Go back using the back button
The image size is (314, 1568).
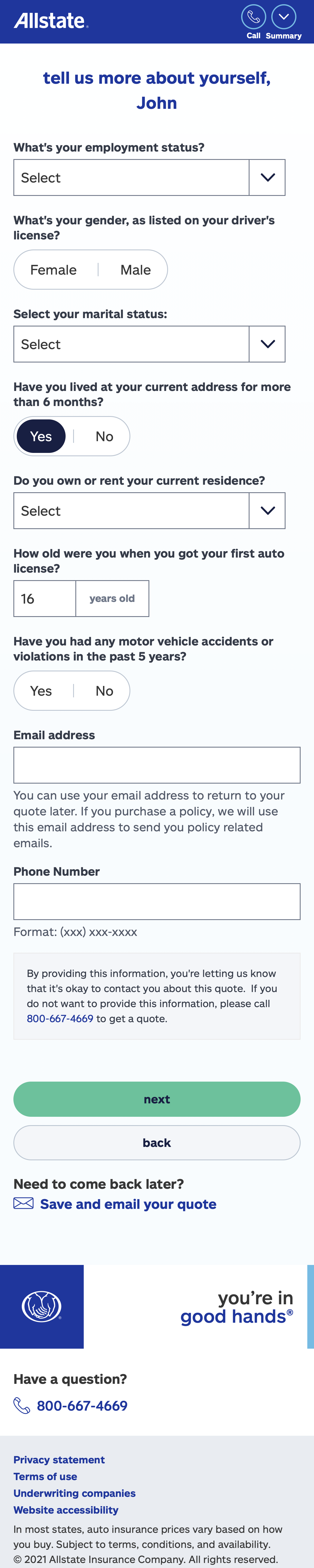tap(156, 1142)
